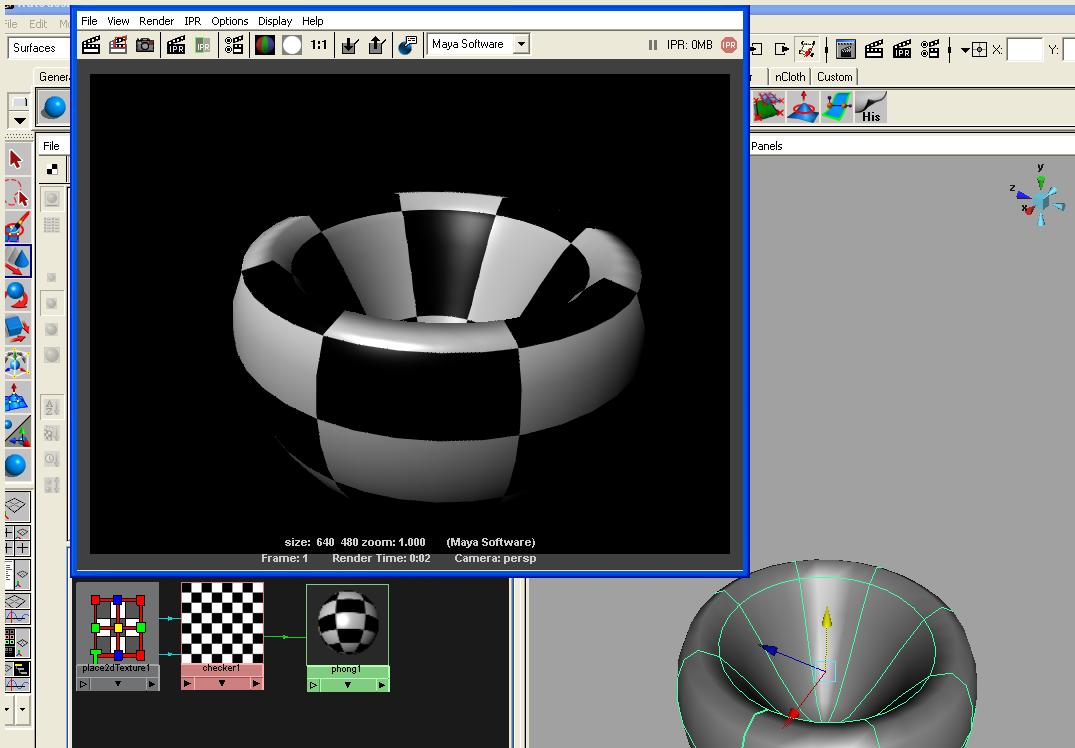Screen dimensions: 1075x748
Task: Click the red IPR stop icon
Action: [x=729, y=45]
